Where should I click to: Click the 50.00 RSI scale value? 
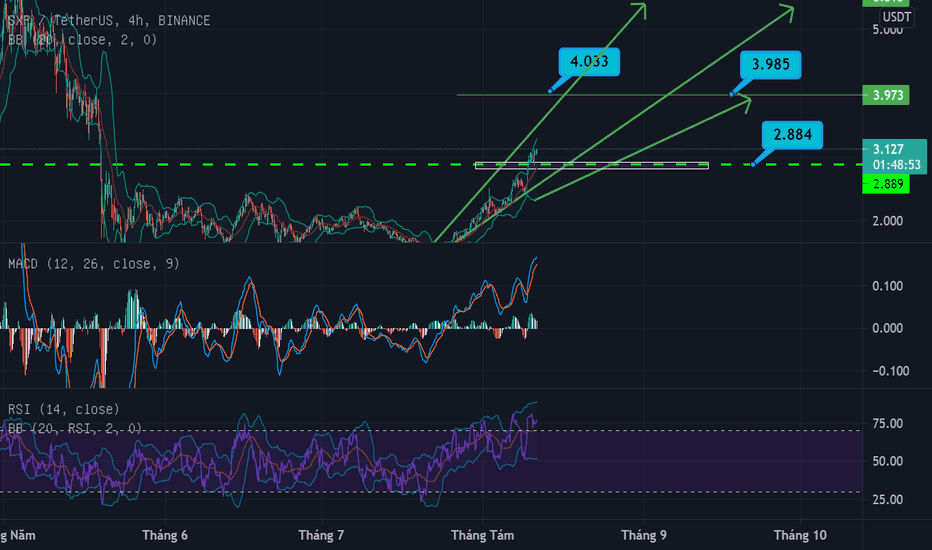[x=887, y=461]
